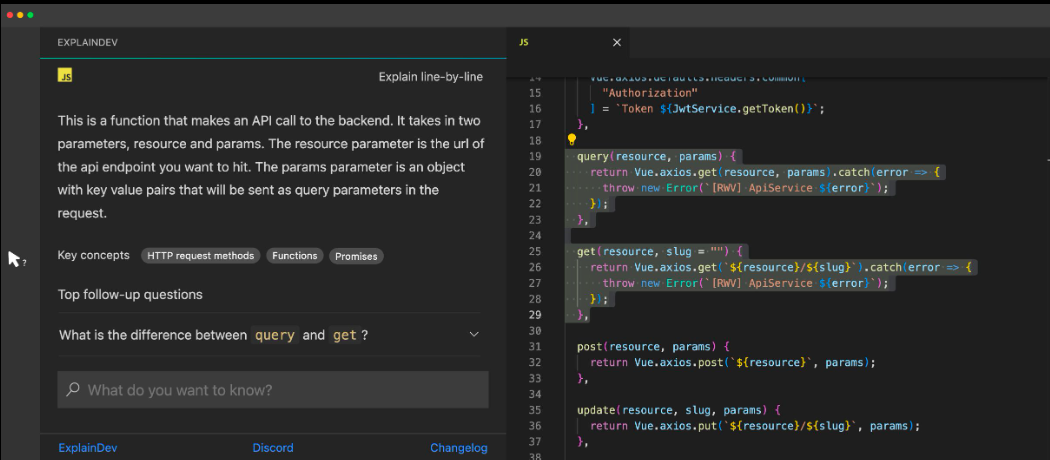Click the yellow JS icon in ExplainDev panel

coord(65,76)
